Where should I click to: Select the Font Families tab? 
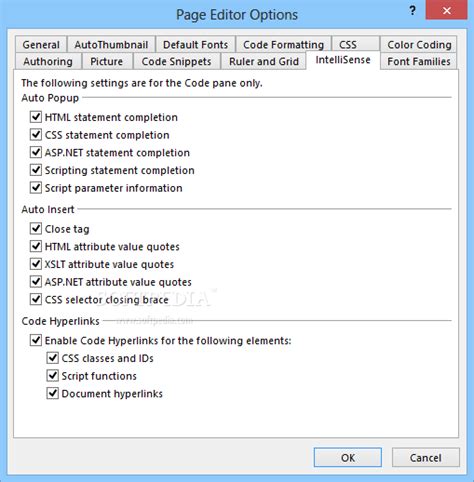419,61
